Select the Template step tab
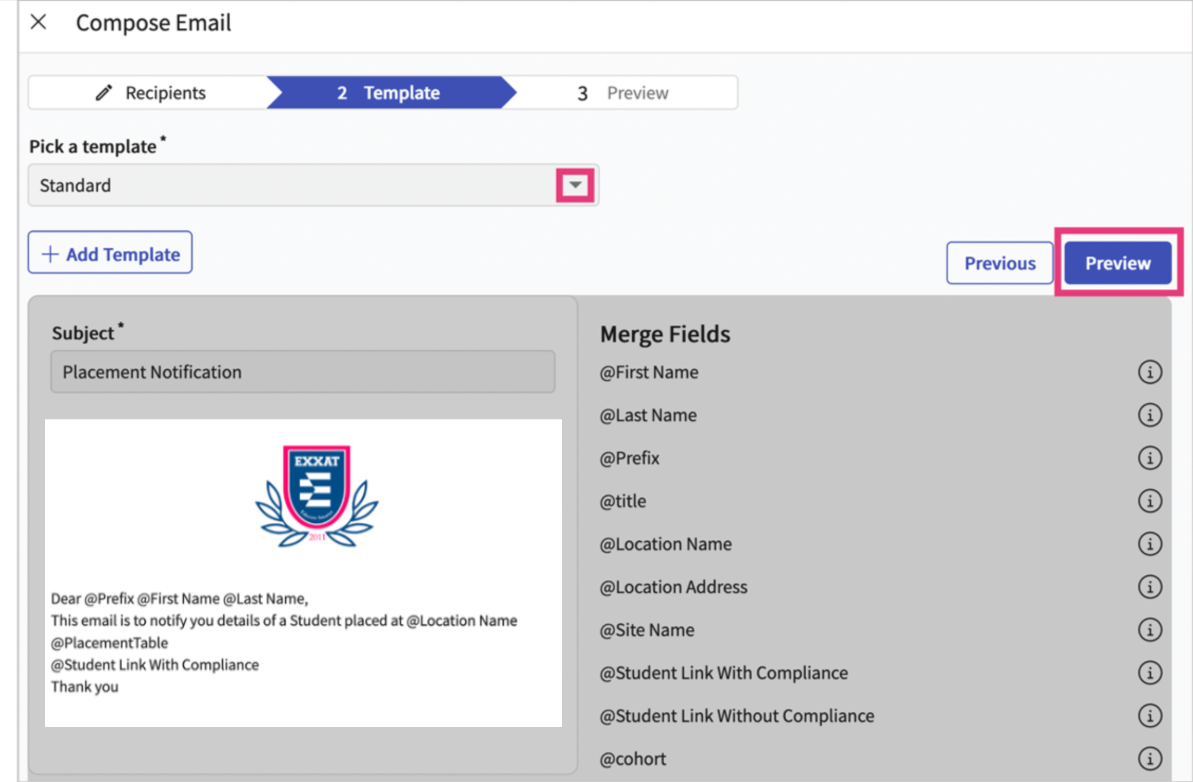Image resolution: width=1193 pixels, height=782 pixels. [x=390, y=93]
